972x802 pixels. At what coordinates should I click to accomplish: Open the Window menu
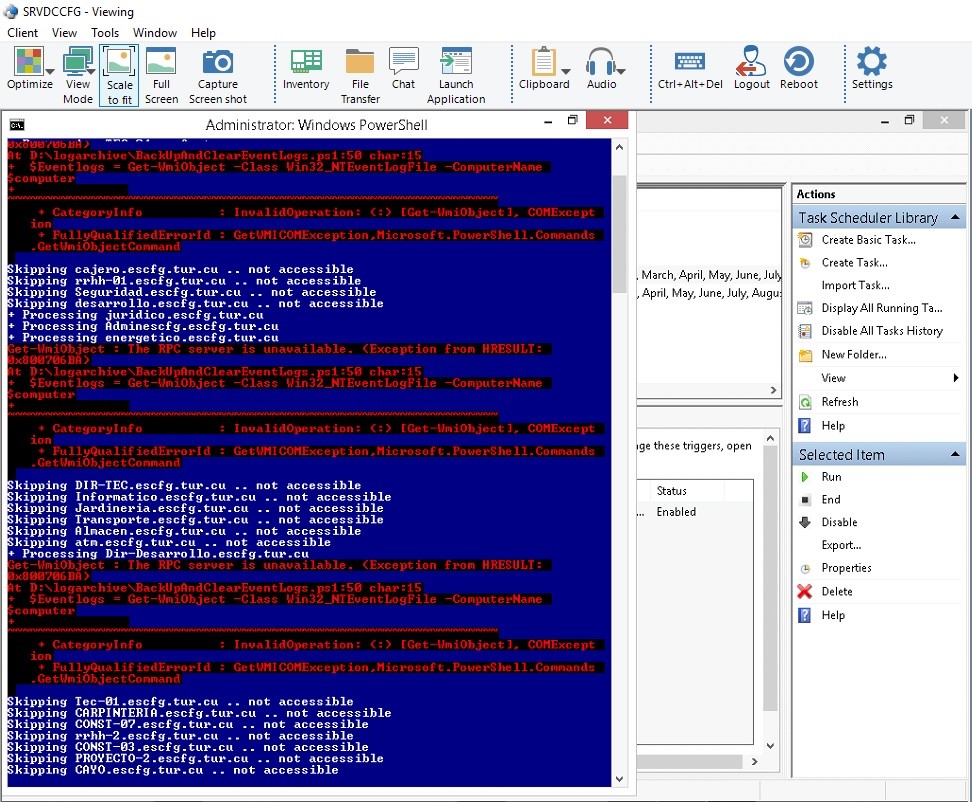tap(154, 33)
